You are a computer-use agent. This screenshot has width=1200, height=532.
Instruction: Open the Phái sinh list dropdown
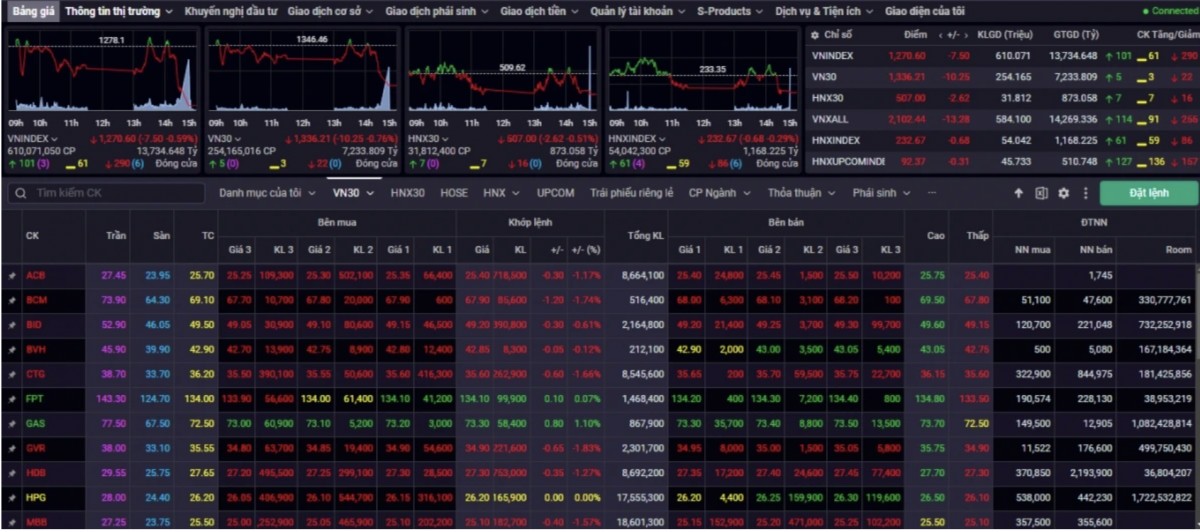(881, 193)
